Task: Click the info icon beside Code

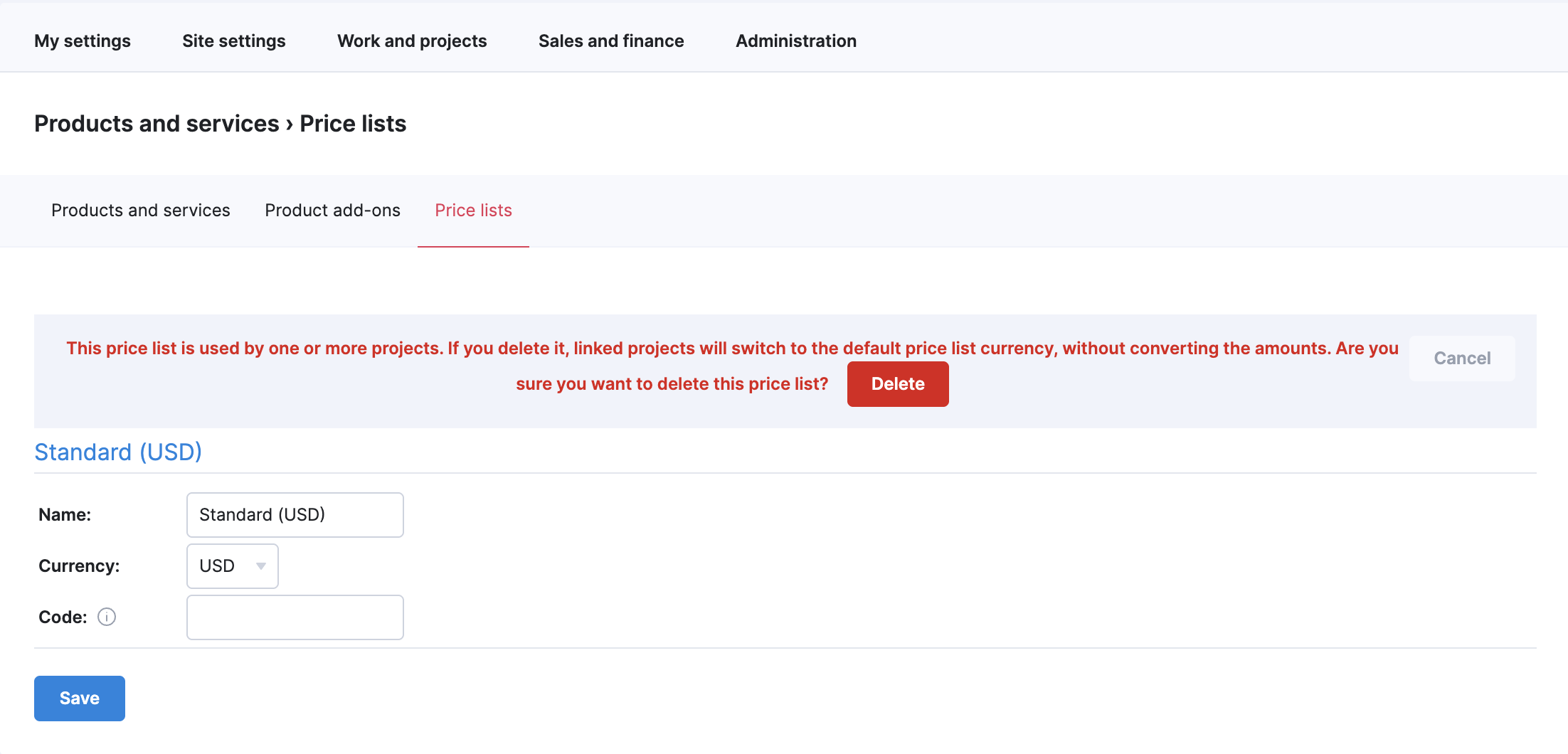Action: (x=107, y=617)
